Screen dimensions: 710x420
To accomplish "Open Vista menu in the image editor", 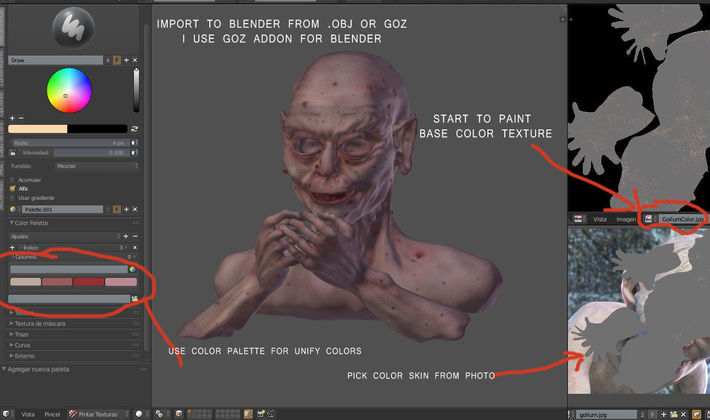I will point(600,220).
